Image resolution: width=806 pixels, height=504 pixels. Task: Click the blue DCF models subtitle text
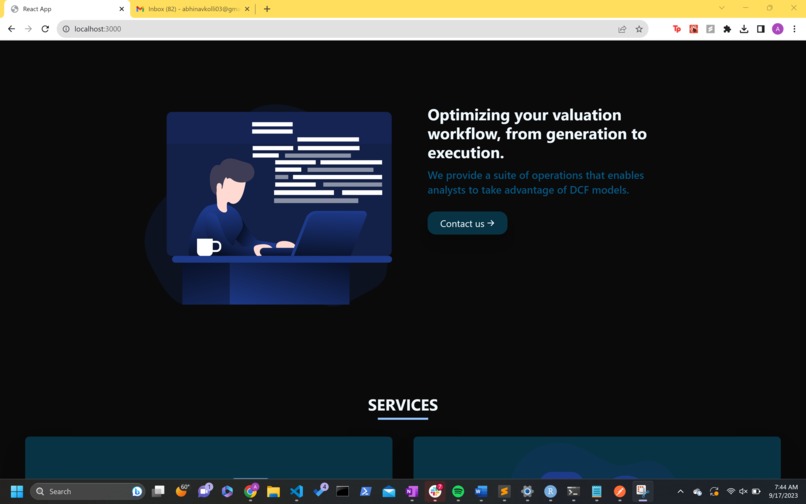tap(536, 183)
